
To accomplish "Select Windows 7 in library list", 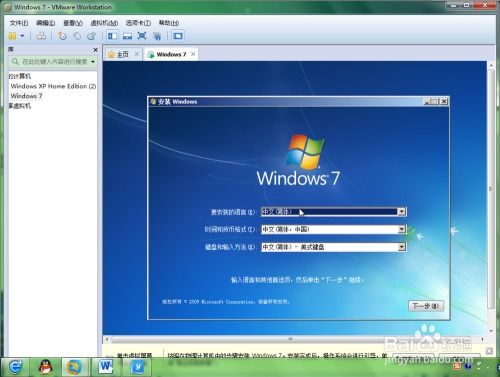I will tap(26, 96).
